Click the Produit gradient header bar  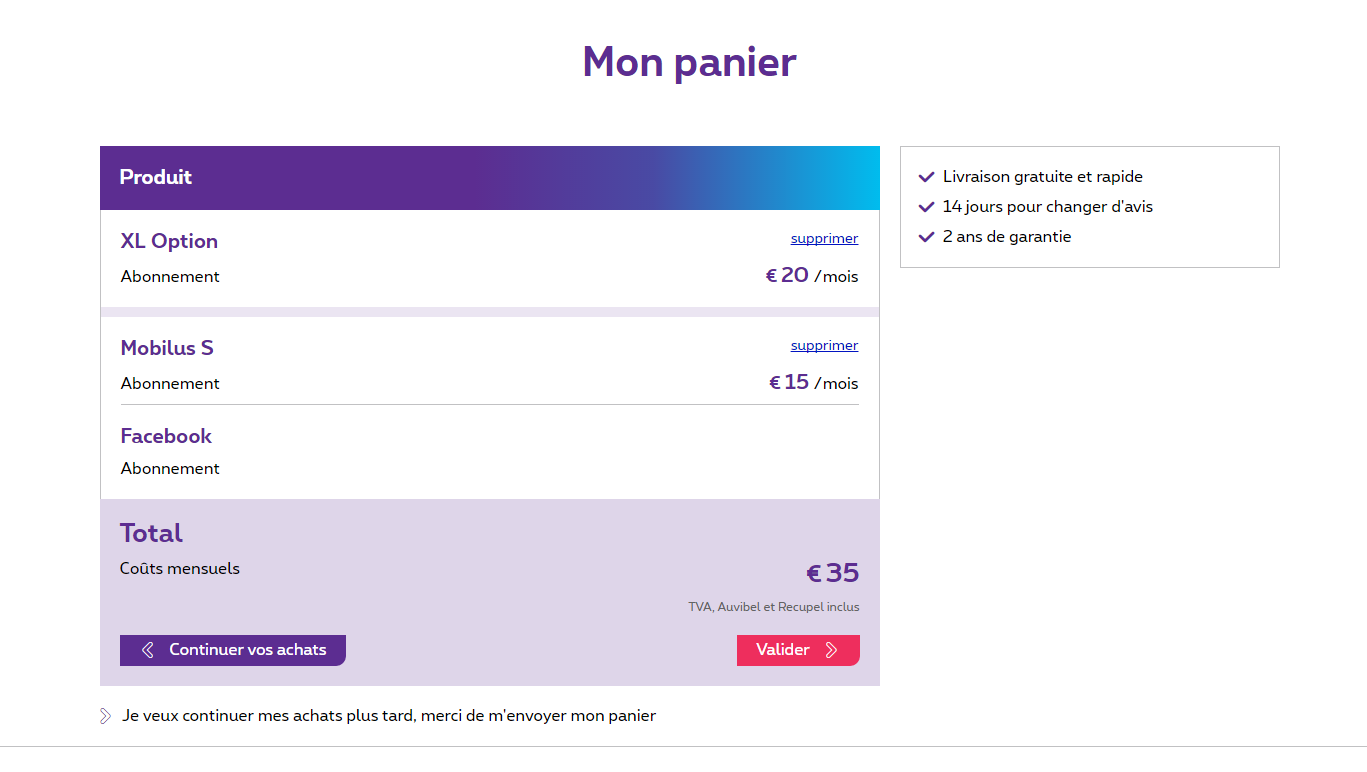[x=490, y=178]
